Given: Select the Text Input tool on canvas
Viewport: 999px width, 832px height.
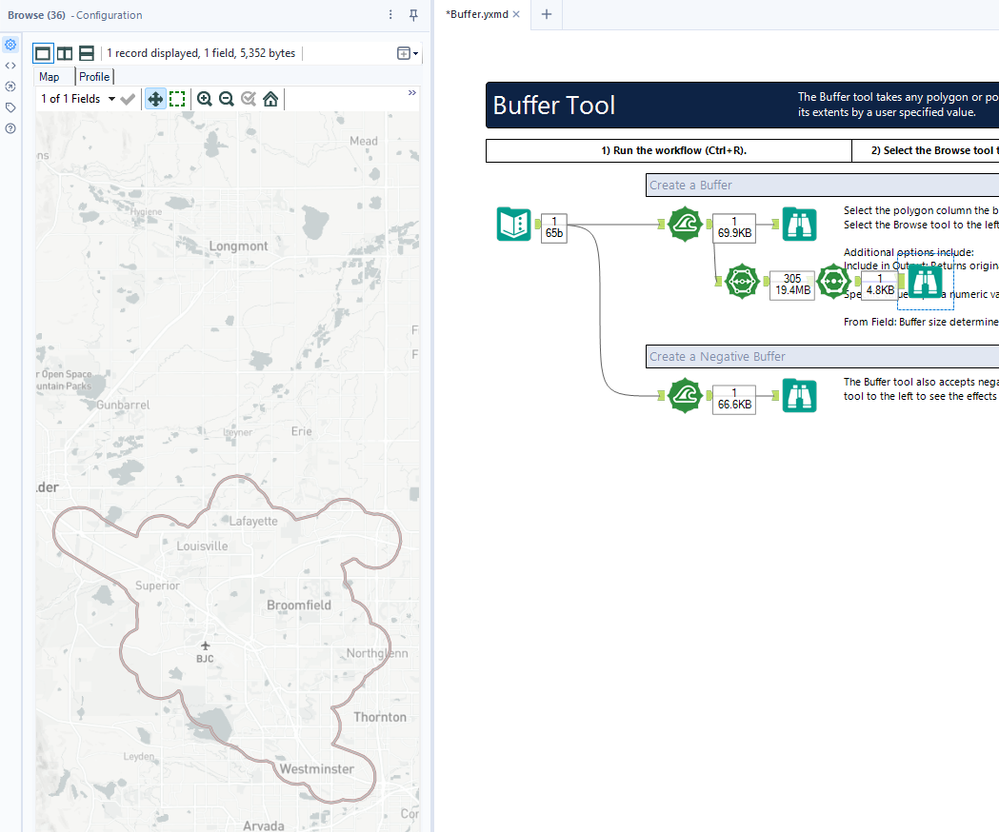Looking at the screenshot, I should 514,224.
